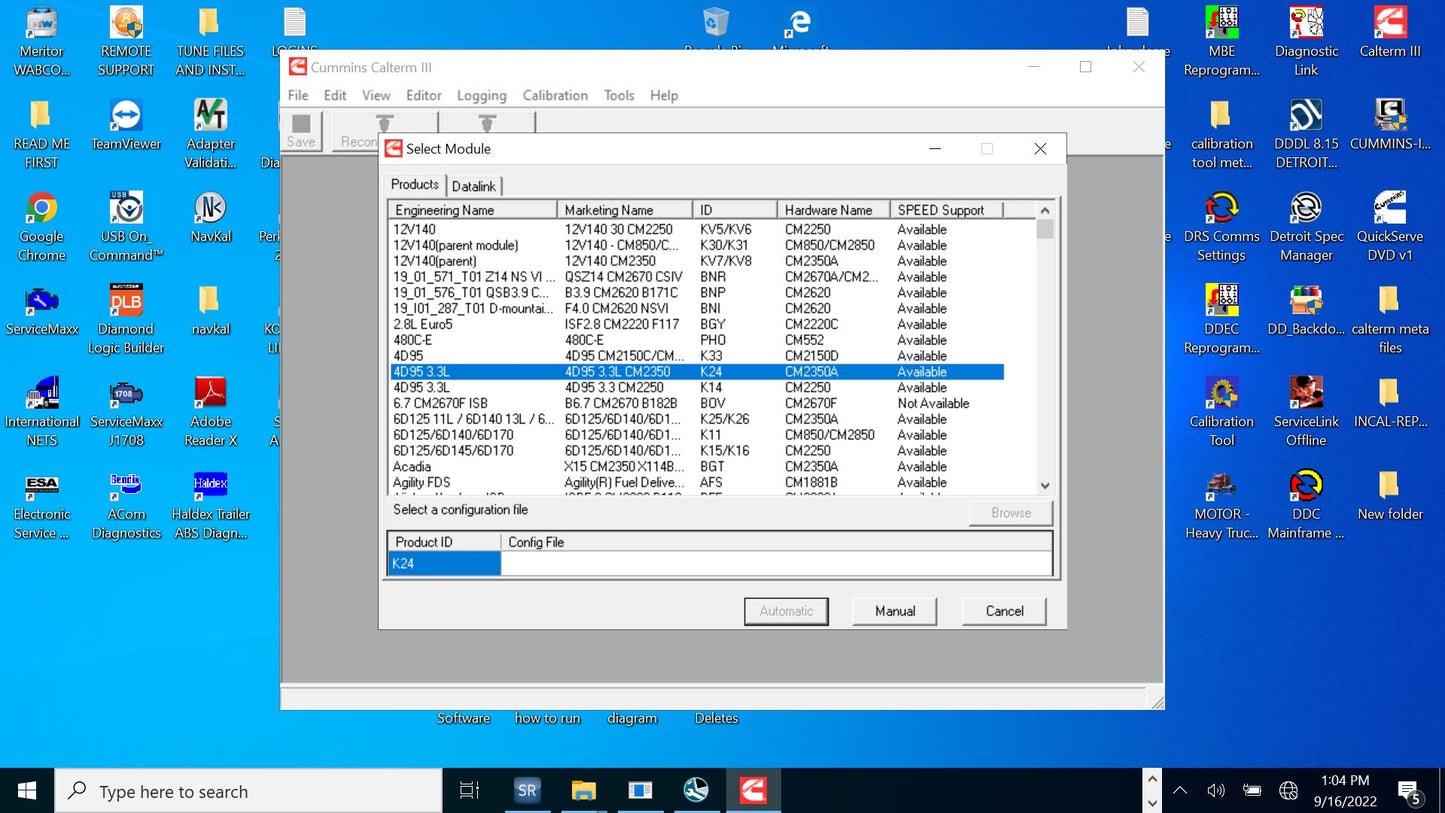
Task: Launch Google Chrome from desktop
Action: (42, 227)
